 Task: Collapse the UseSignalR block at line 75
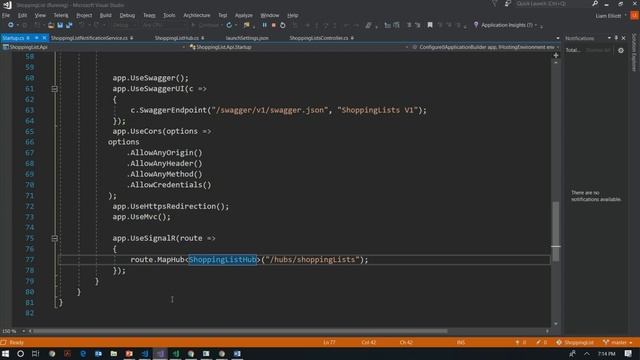54,238
